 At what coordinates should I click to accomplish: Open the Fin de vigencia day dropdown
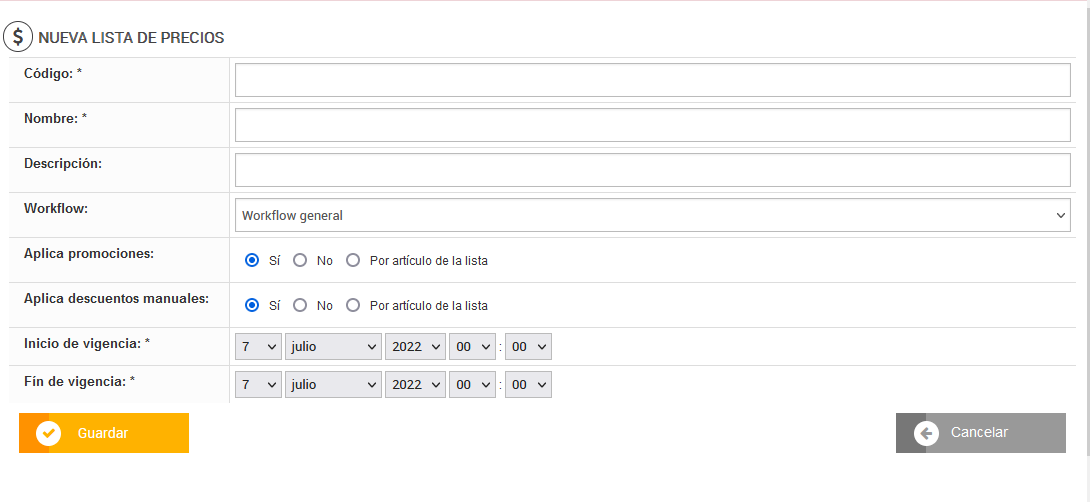[x=258, y=385]
